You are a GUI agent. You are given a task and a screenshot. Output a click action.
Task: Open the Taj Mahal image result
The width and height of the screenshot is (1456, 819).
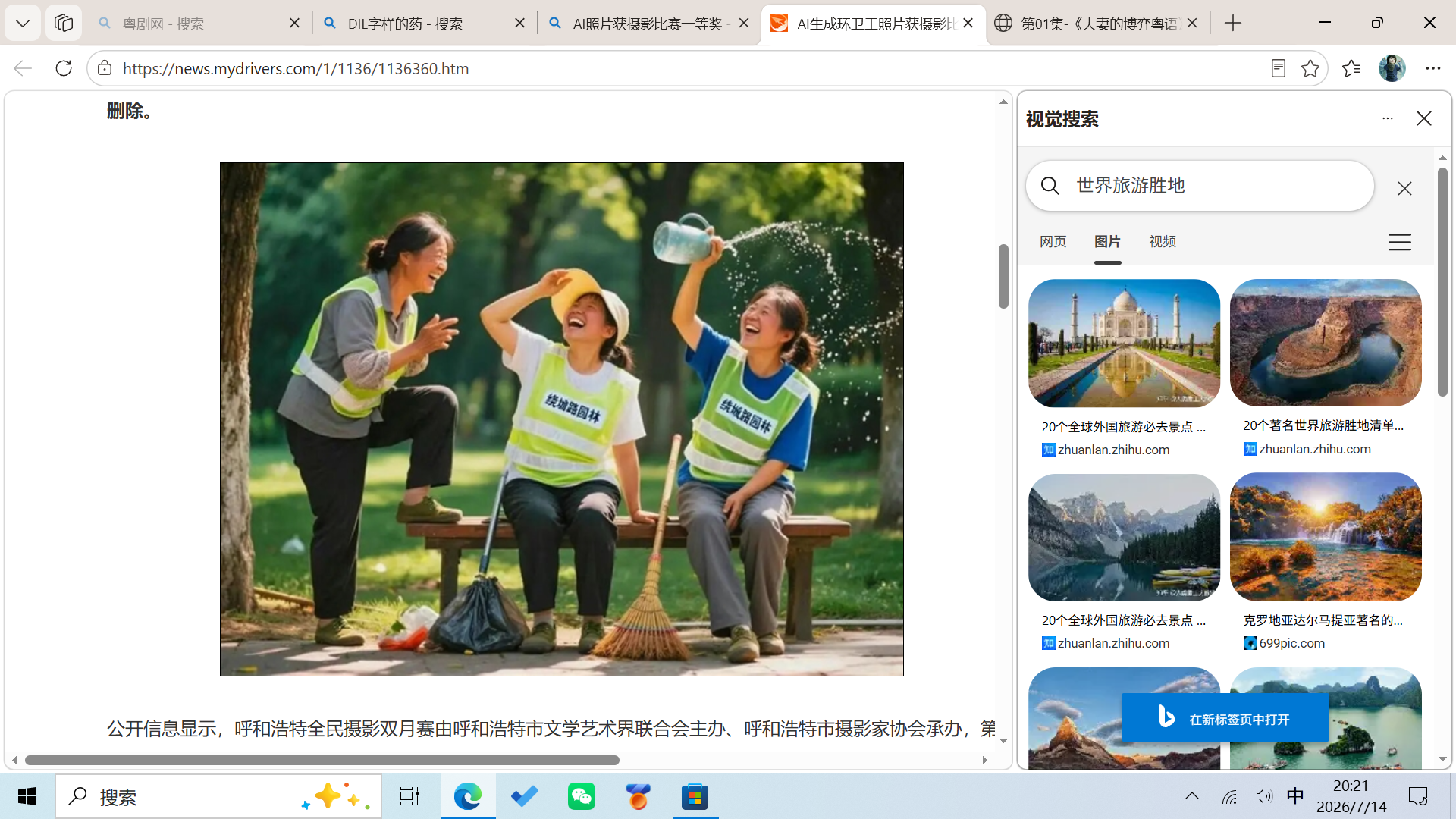pyautogui.click(x=1124, y=343)
